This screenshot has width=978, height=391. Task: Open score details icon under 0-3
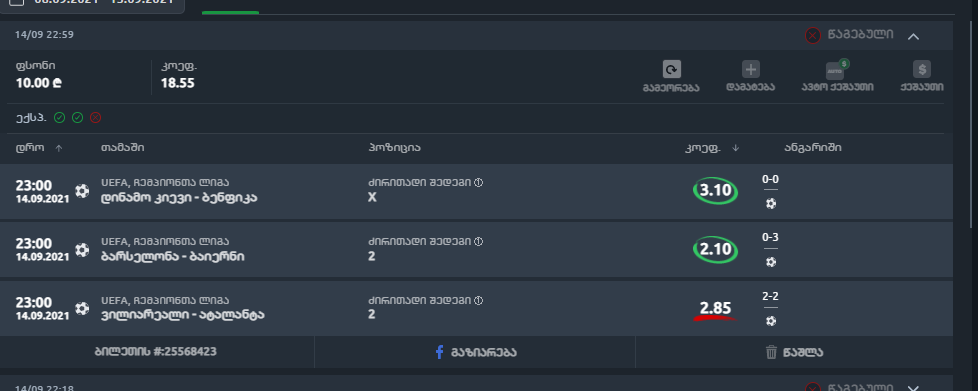pyautogui.click(x=771, y=262)
